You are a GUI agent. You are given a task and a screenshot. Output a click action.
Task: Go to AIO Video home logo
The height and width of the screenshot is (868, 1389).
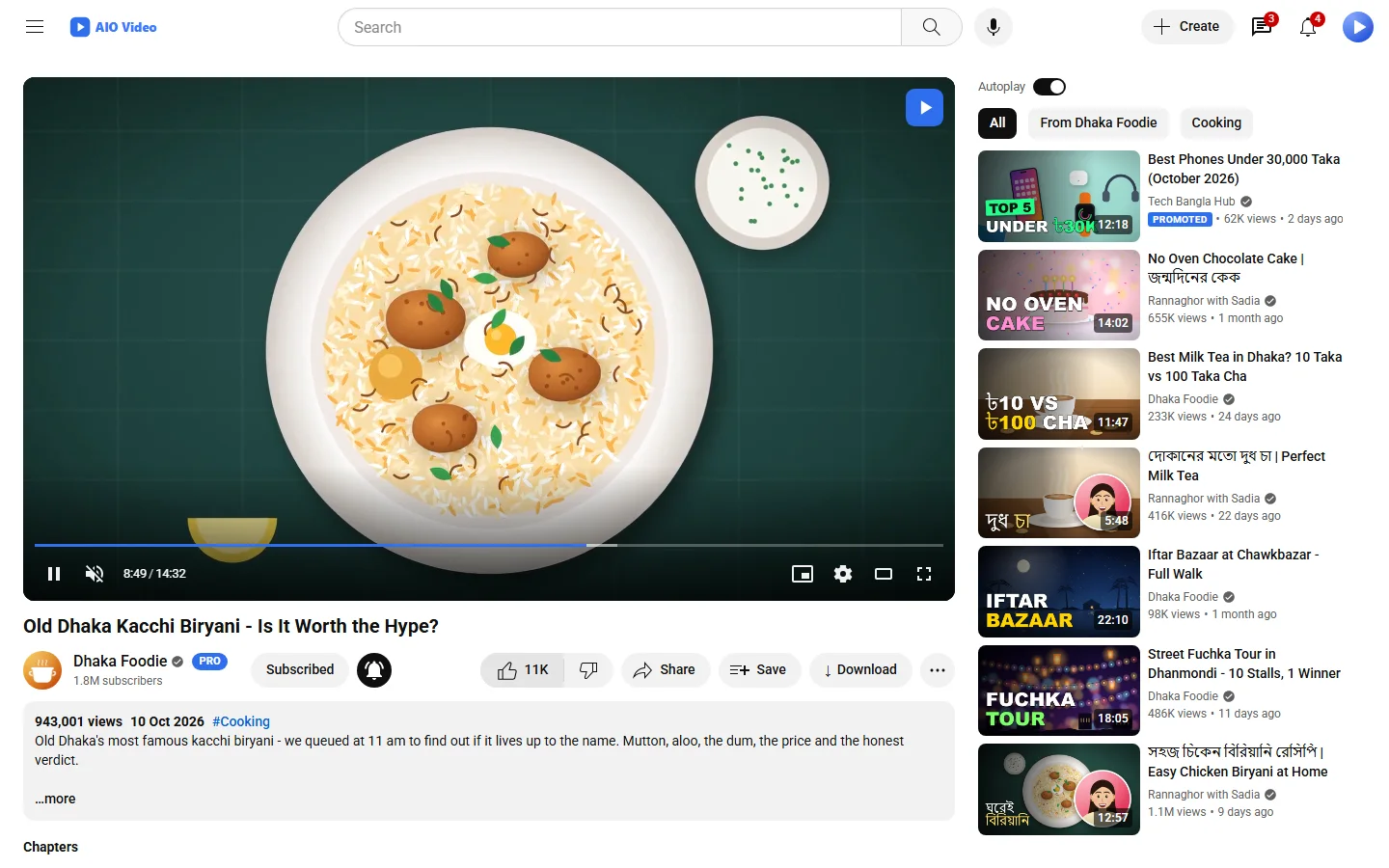point(114,27)
